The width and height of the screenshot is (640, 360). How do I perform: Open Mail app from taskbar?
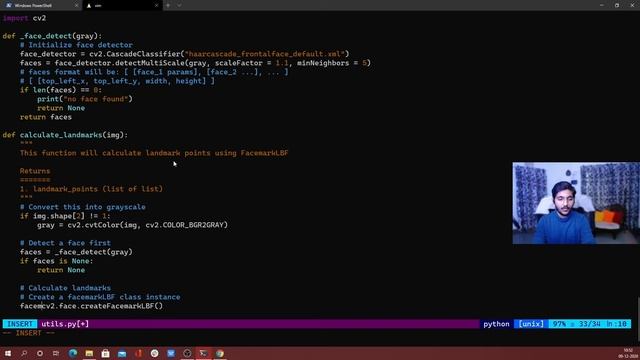tap(122, 353)
